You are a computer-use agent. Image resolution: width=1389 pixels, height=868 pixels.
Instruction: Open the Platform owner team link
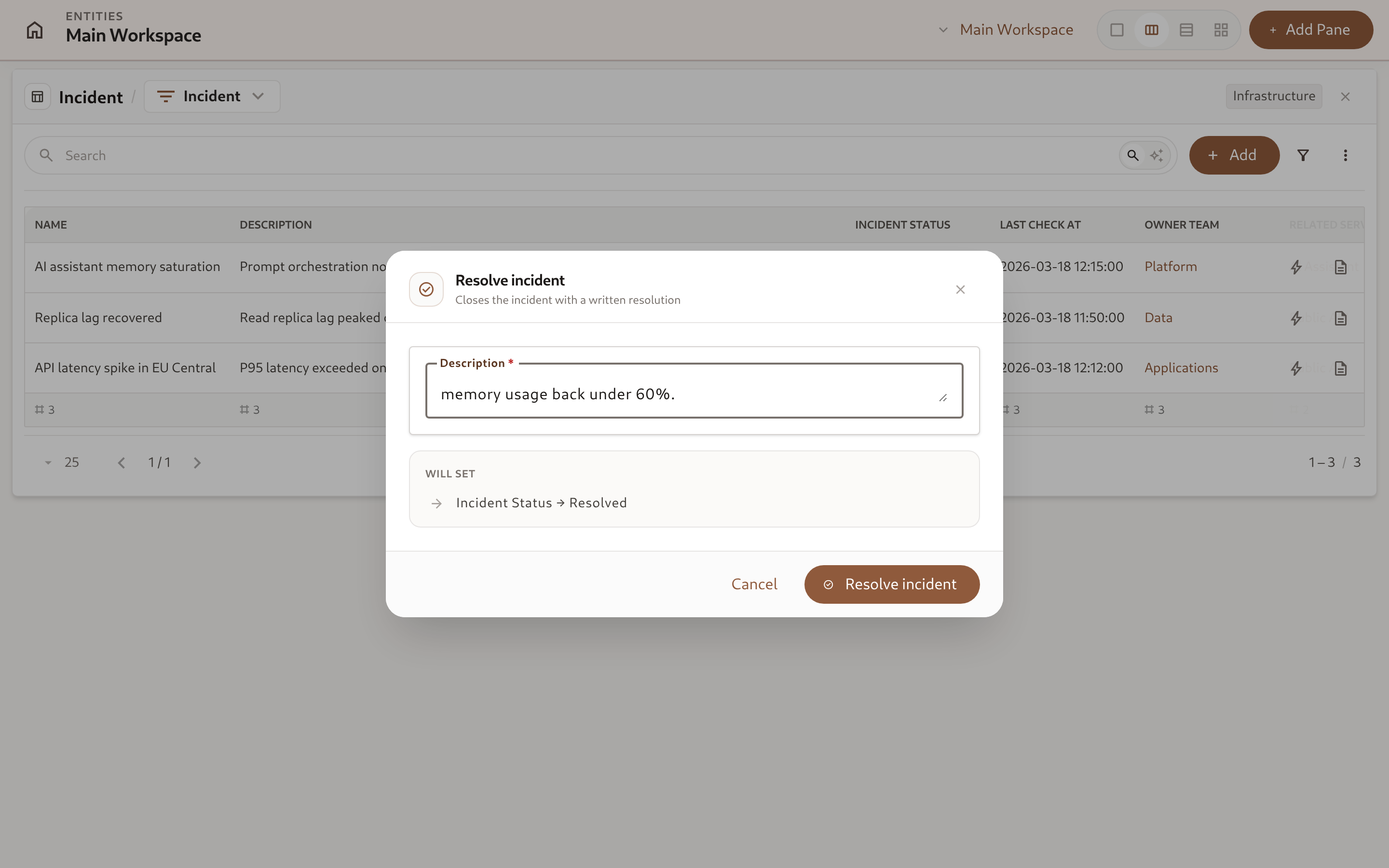click(x=1171, y=266)
